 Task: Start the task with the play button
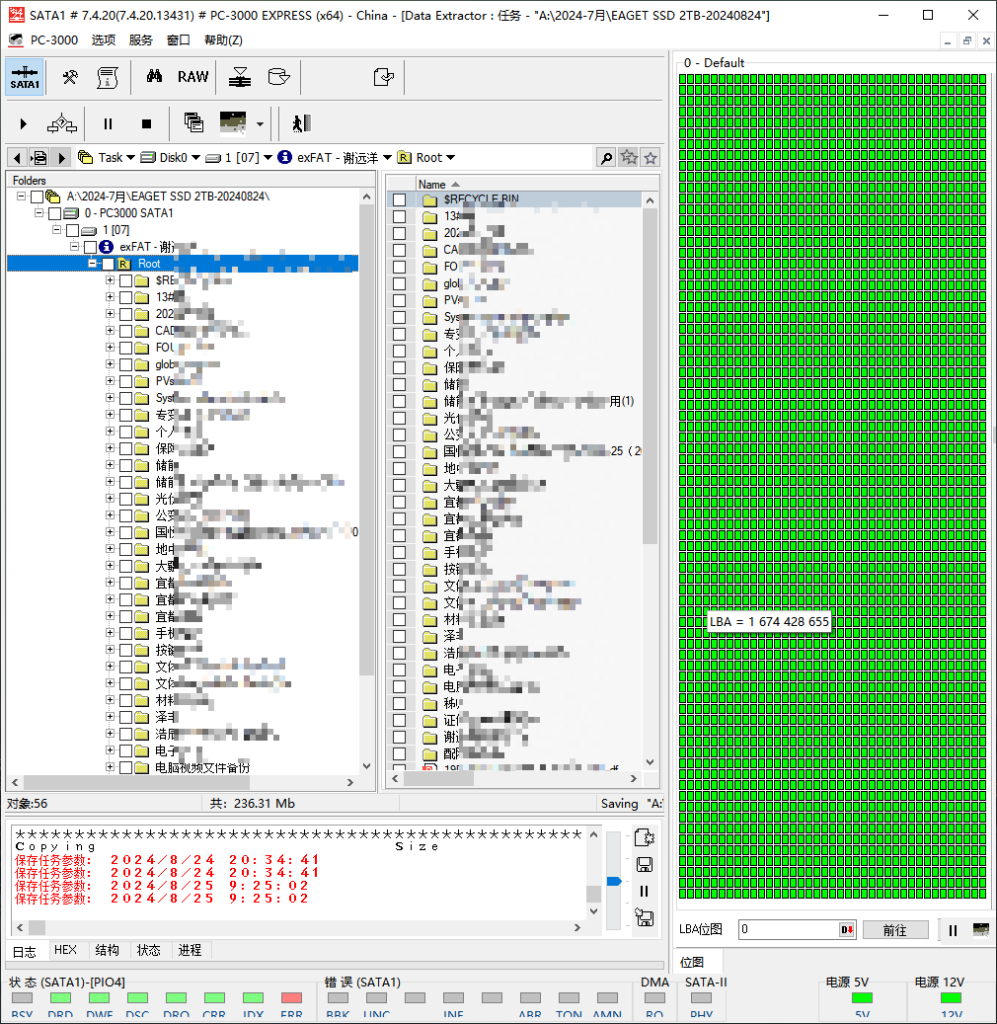24,123
